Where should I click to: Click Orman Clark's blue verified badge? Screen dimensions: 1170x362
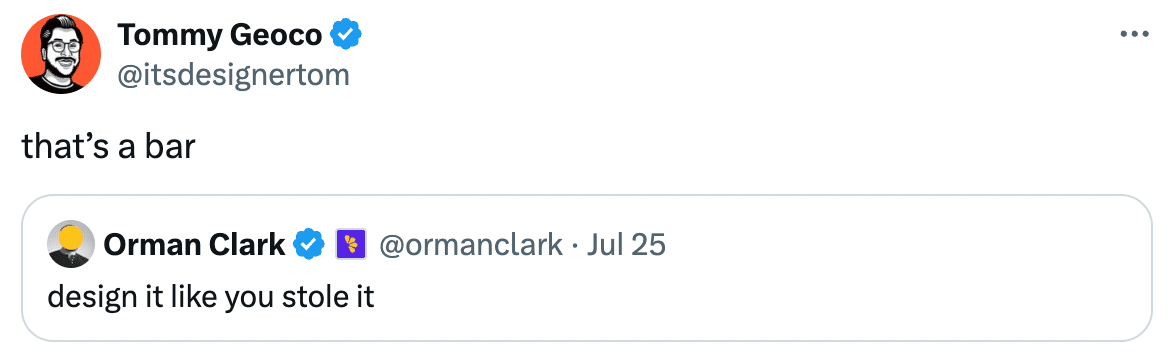(308, 244)
